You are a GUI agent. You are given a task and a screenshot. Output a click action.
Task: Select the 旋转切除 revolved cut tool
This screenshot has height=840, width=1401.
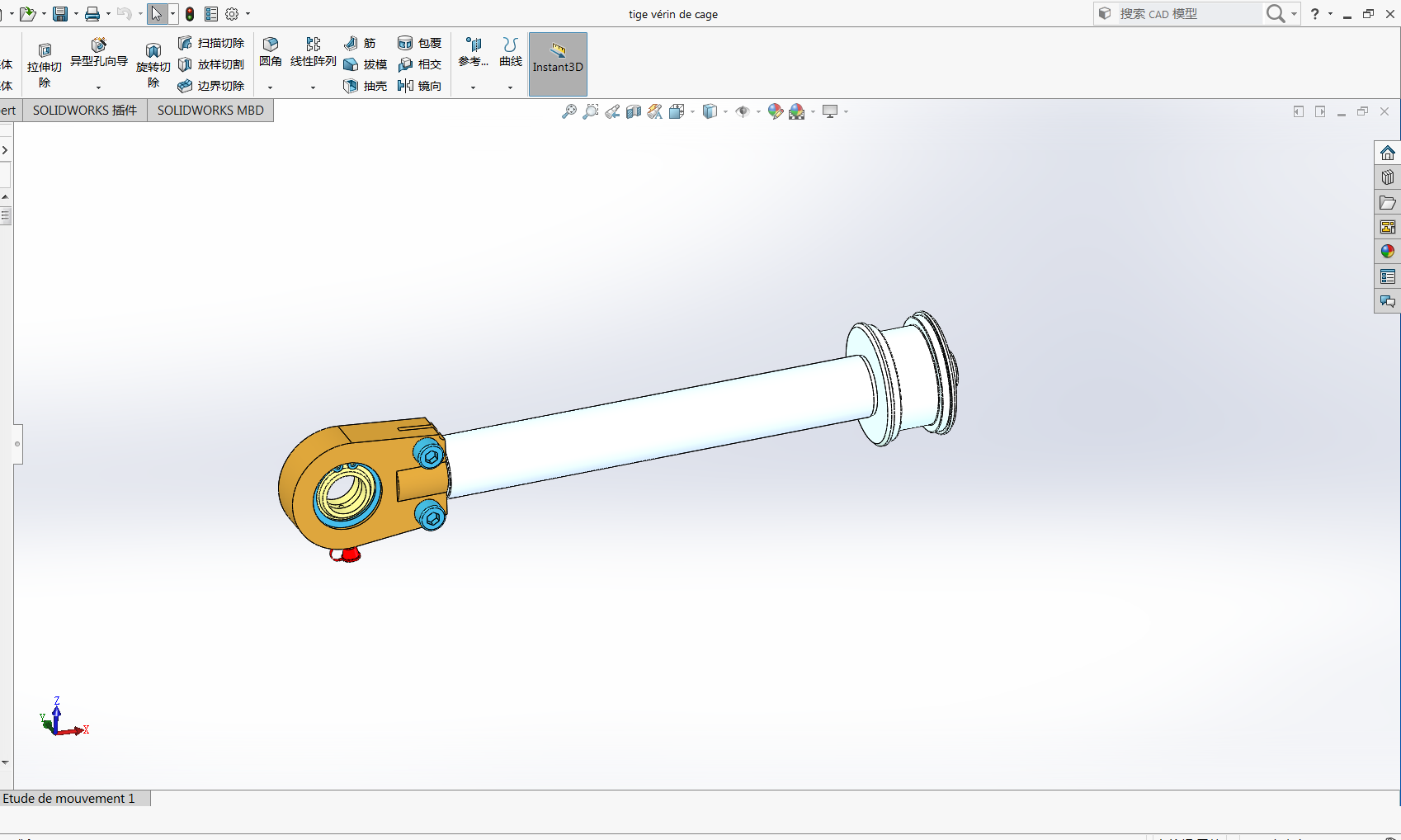(x=153, y=64)
